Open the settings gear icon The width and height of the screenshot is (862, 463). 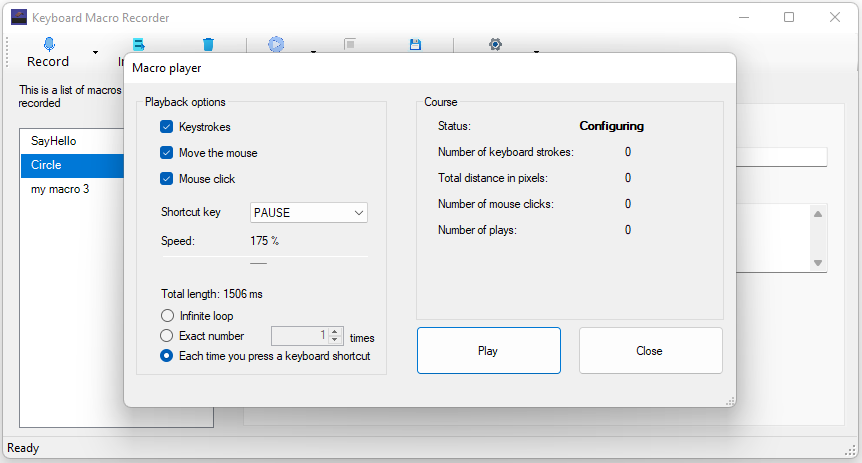click(495, 44)
